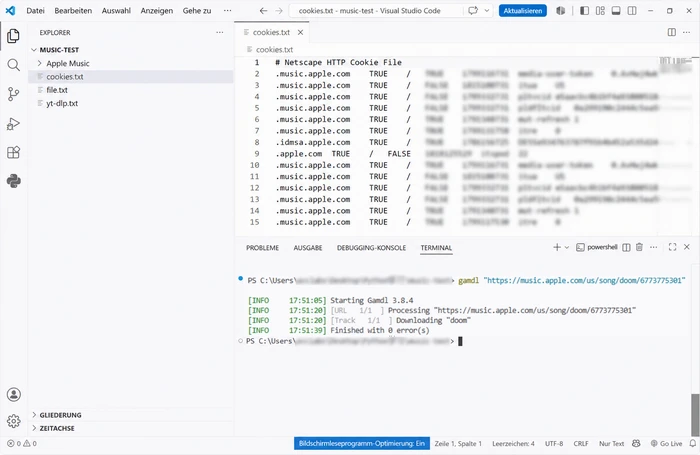Open the Run and Debug view
The width and height of the screenshot is (700, 455).
point(13,124)
